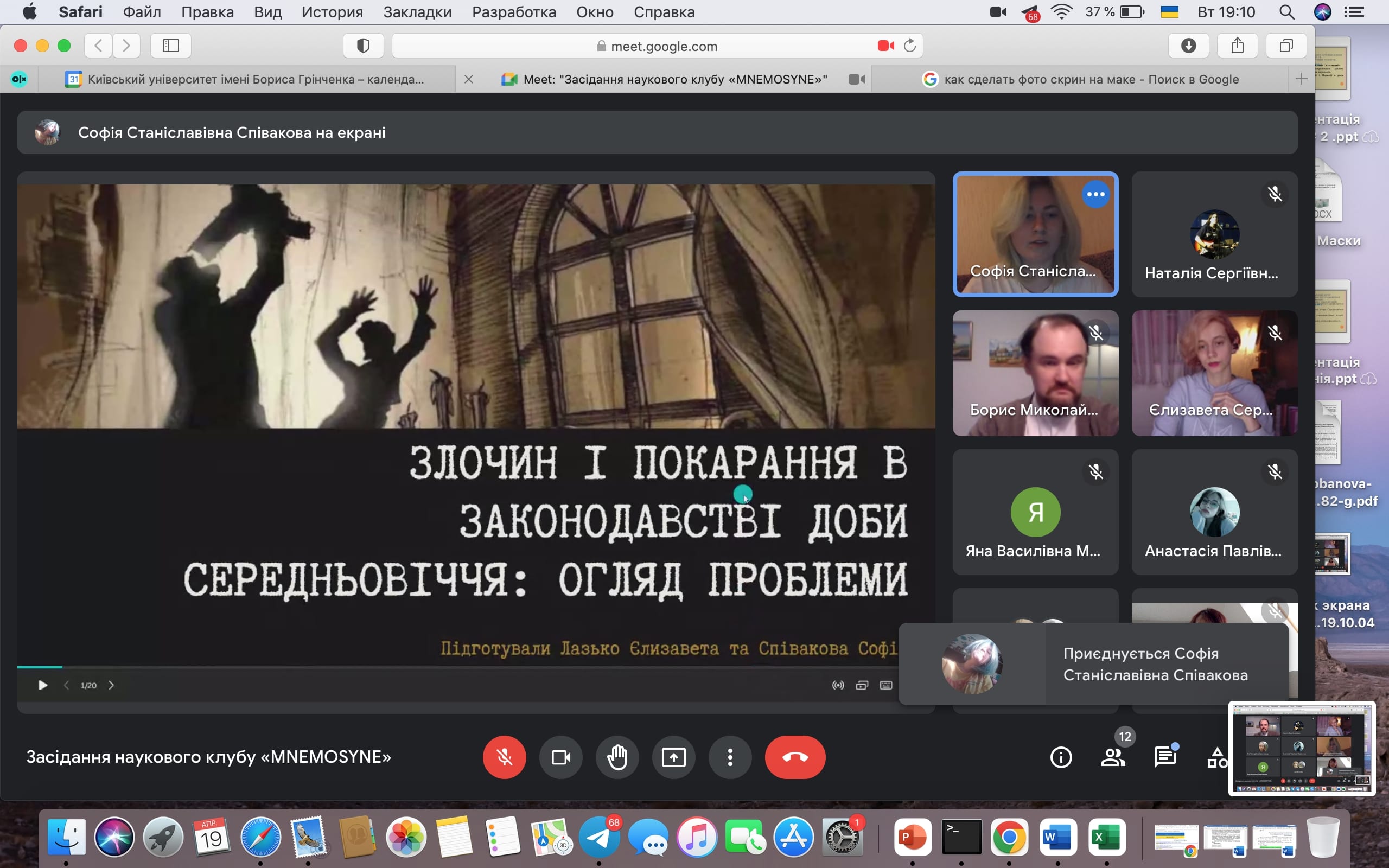The width and height of the screenshot is (1389, 868).
Task: Click the present screen icon
Action: tap(673, 757)
